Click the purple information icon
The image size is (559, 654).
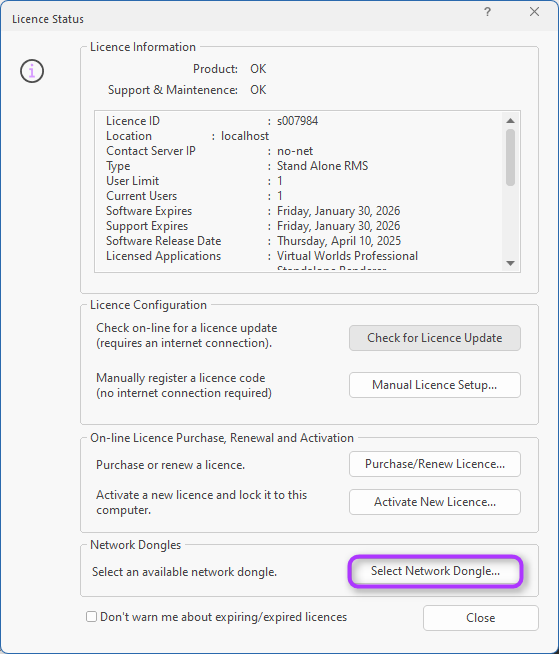pyautogui.click(x=32, y=71)
